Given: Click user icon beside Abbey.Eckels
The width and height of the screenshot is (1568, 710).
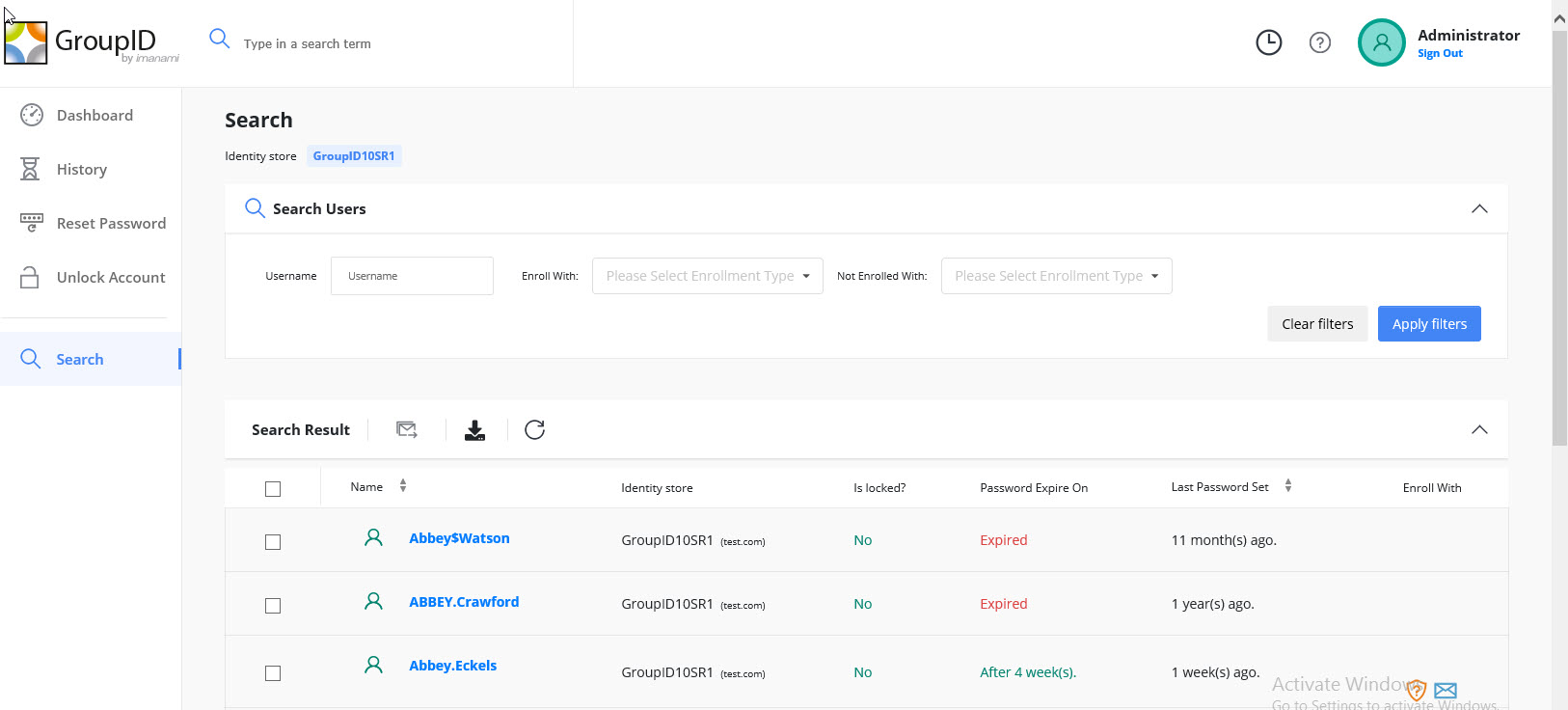Looking at the screenshot, I should 373,665.
